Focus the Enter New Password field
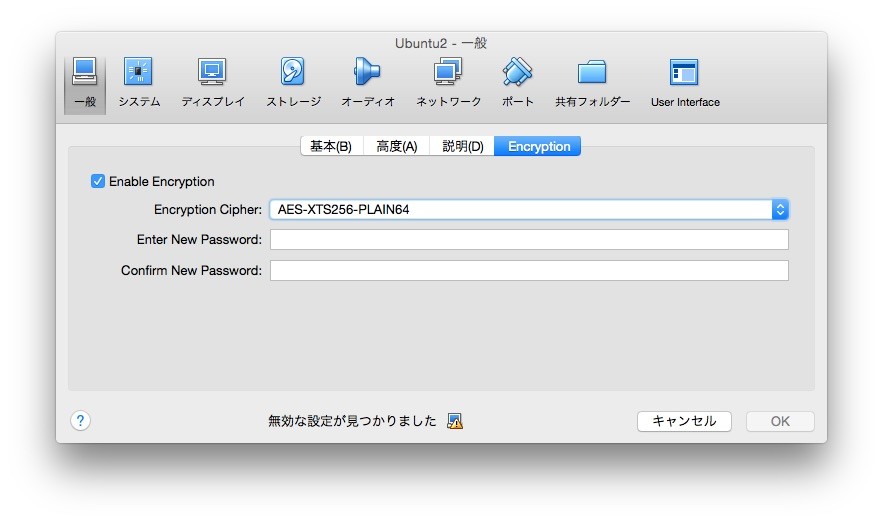Image resolution: width=883 pixels, height=523 pixels. pos(529,239)
